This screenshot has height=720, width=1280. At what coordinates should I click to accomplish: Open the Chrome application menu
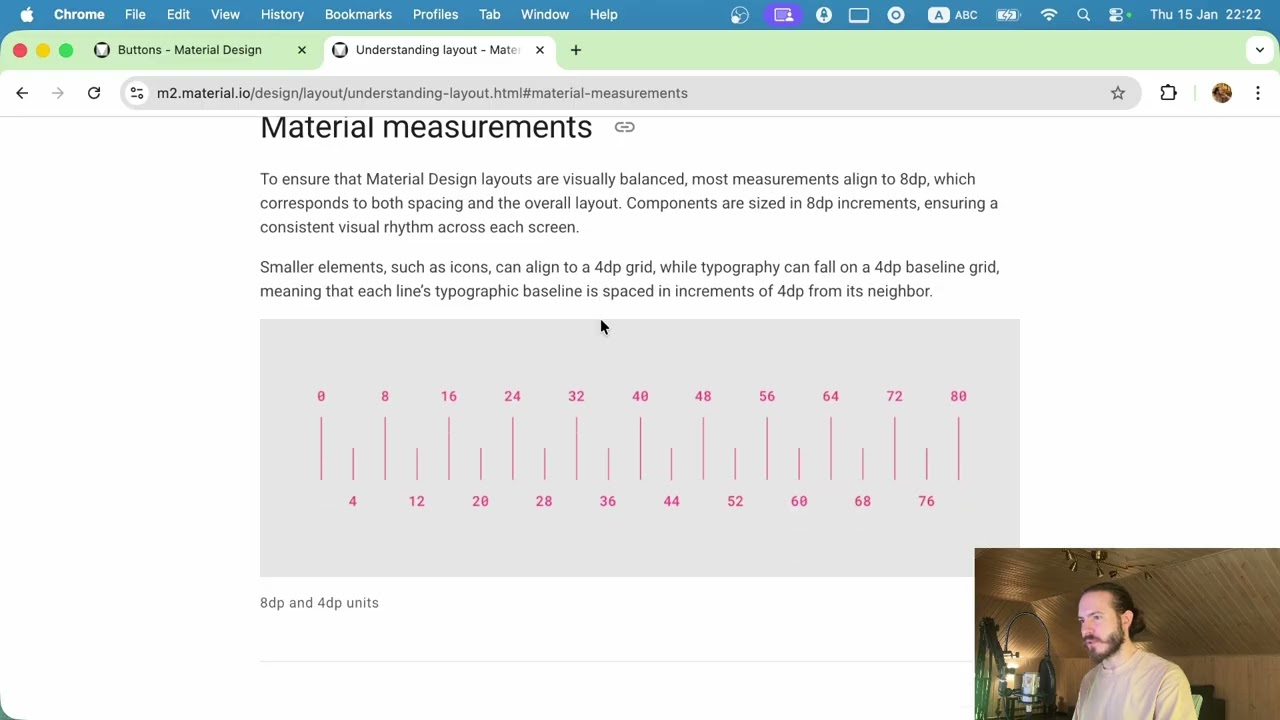tap(79, 14)
